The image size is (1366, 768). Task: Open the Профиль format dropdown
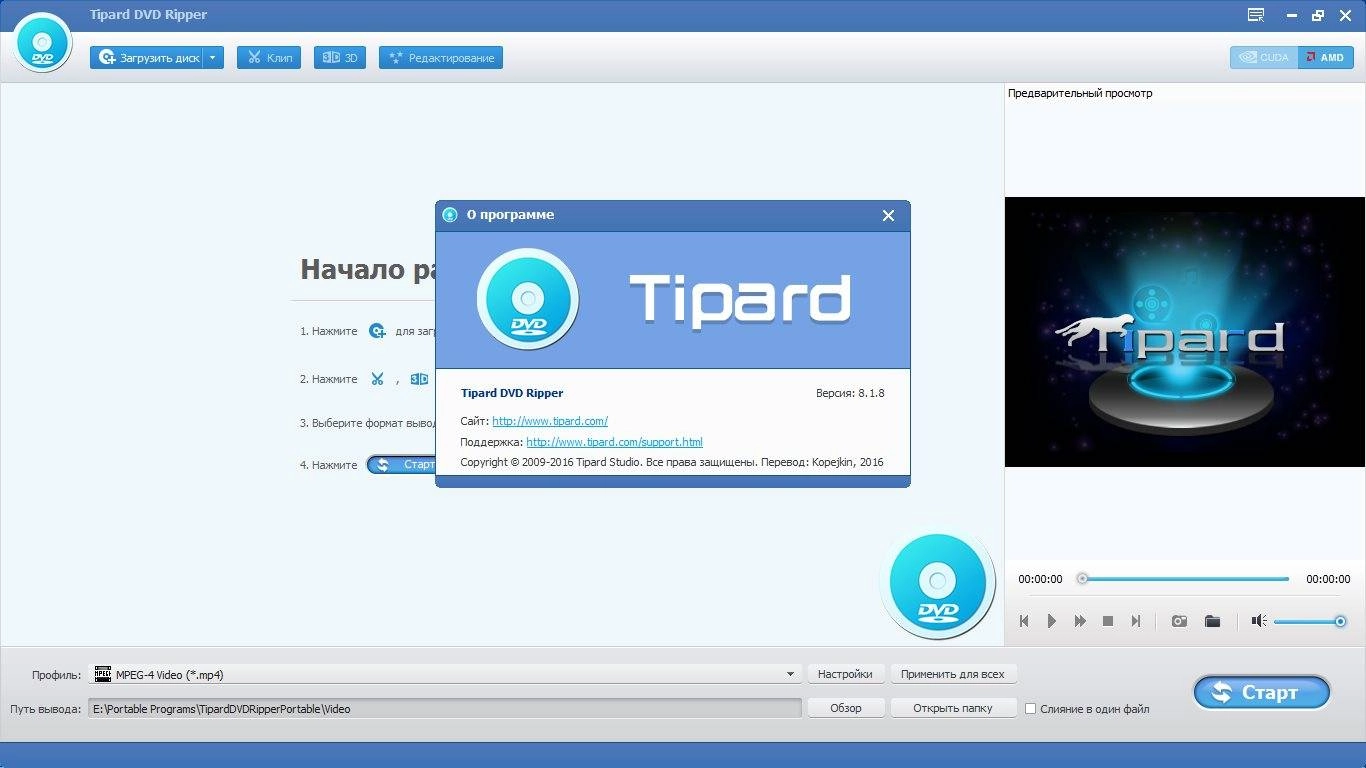[447, 675]
